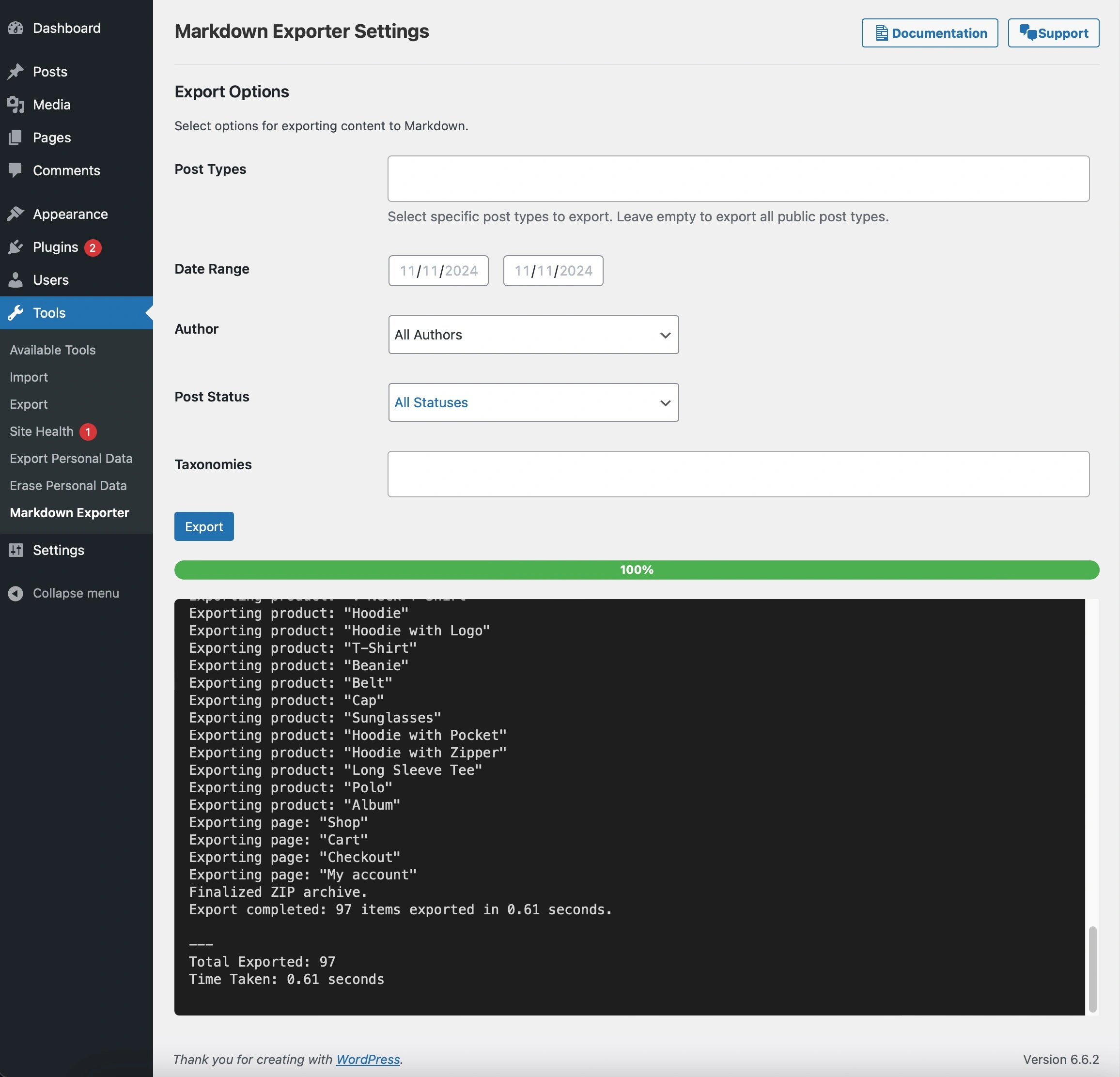Open the Support link button
The image size is (1120, 1077).
coord(1053,33)
